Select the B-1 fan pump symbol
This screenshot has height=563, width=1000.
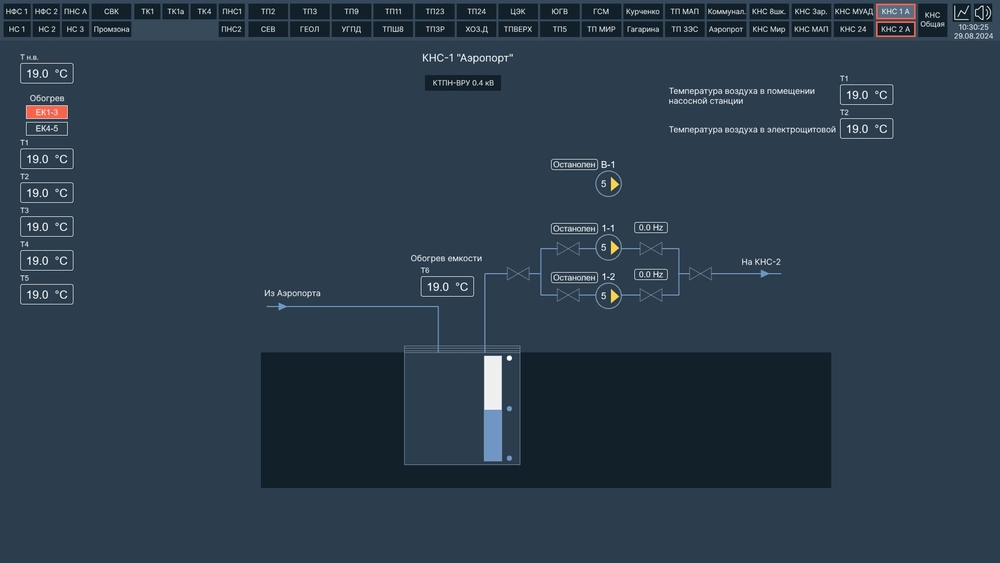point(609,184)
